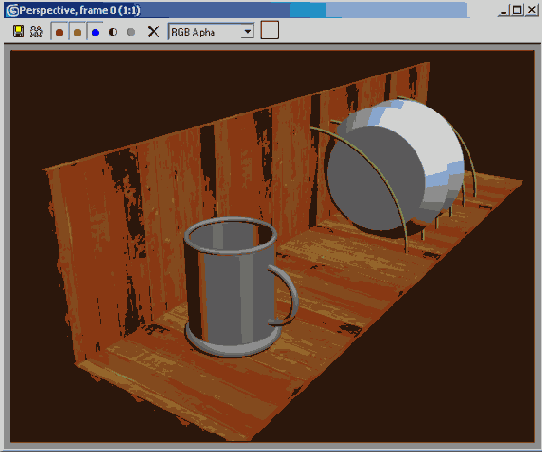The image size is (542, 452).
Task: Click the Save Bitmap floppy disk icon
Action: click(18, 31)
